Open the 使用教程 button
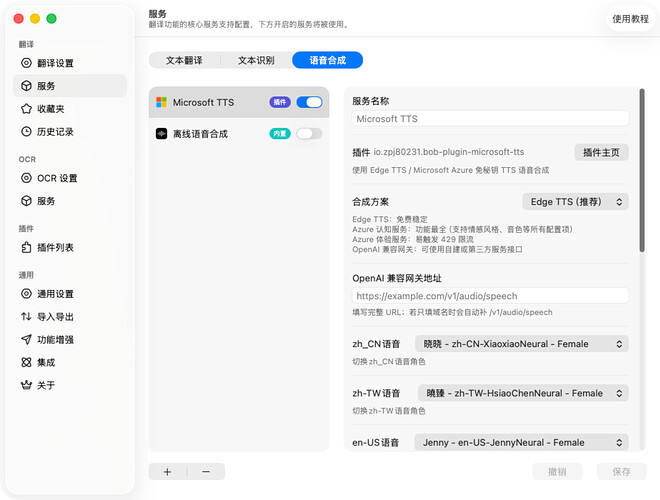The image size is (660, 500). (x=630, y=19)
